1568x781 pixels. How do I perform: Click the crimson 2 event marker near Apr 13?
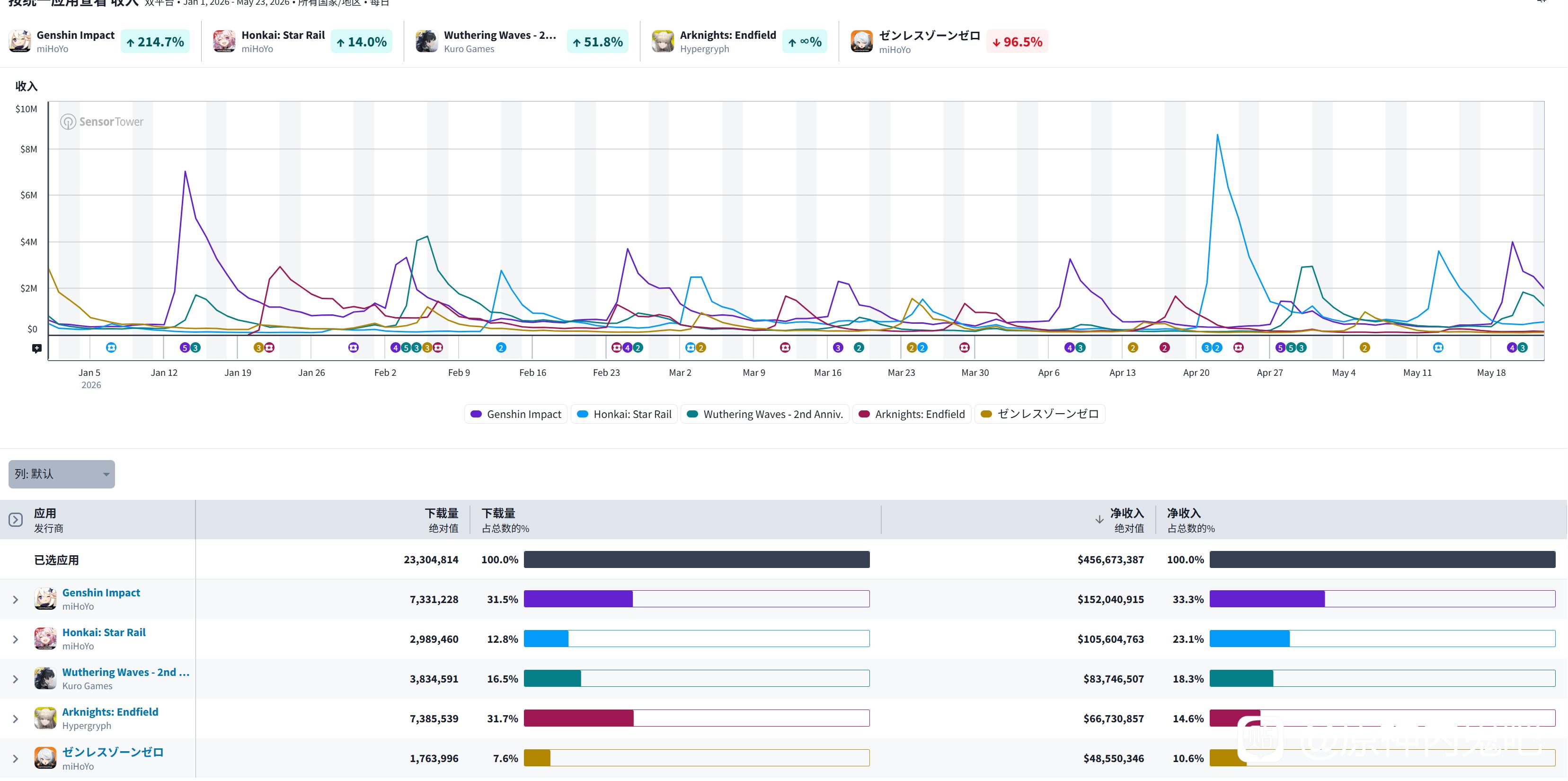coord(1164,347)
